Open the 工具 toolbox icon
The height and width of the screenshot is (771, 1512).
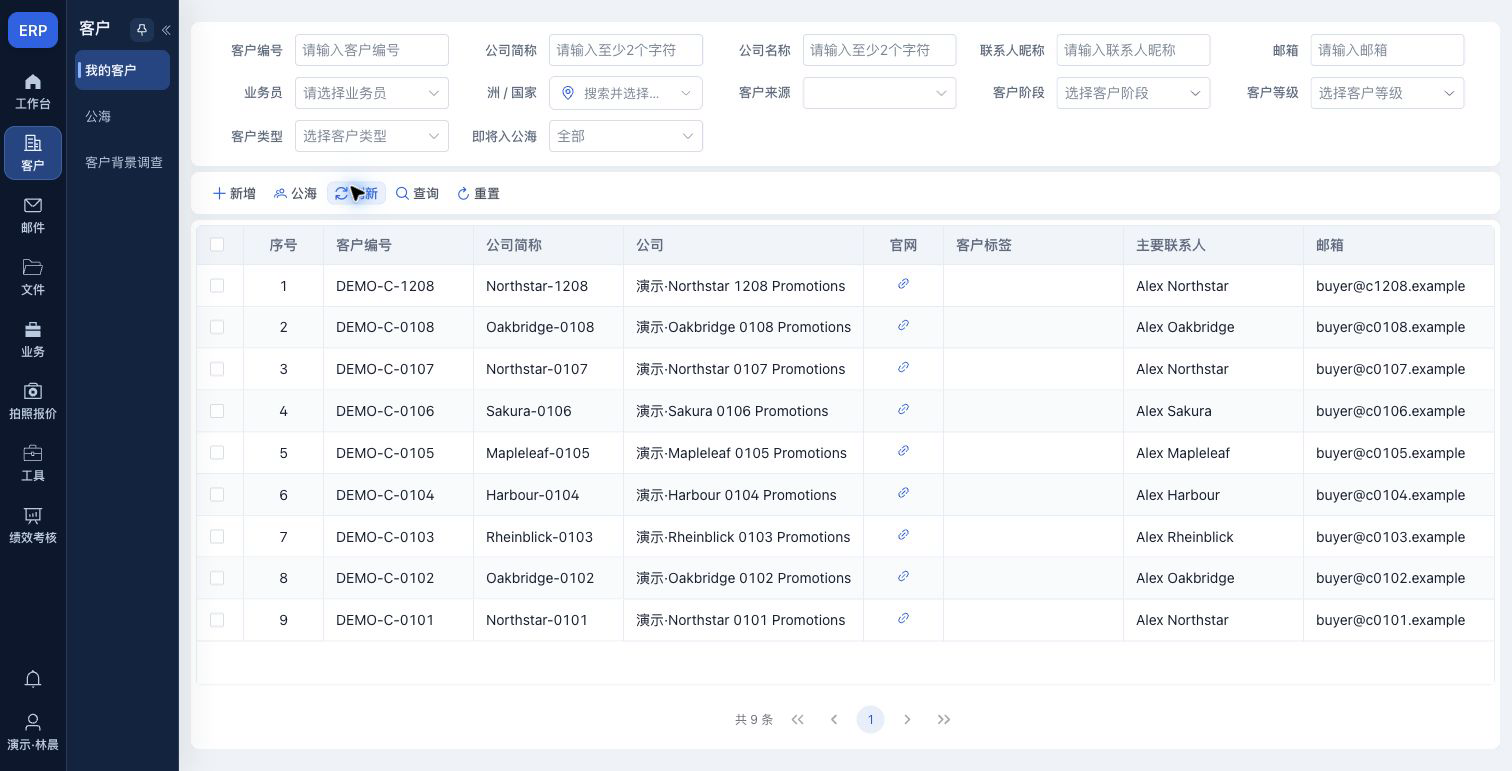point(33,463)
